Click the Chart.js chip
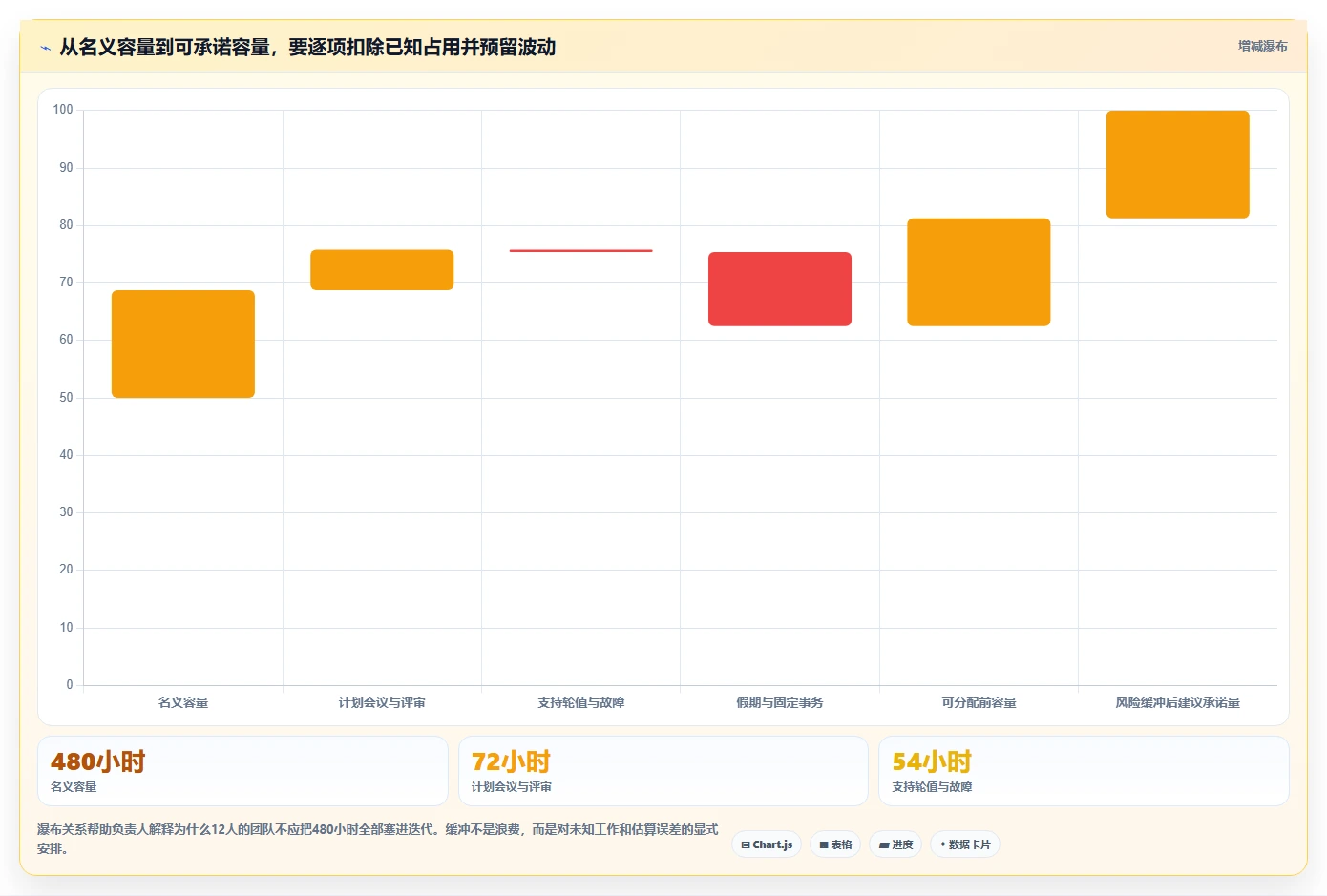 (767, 844)
